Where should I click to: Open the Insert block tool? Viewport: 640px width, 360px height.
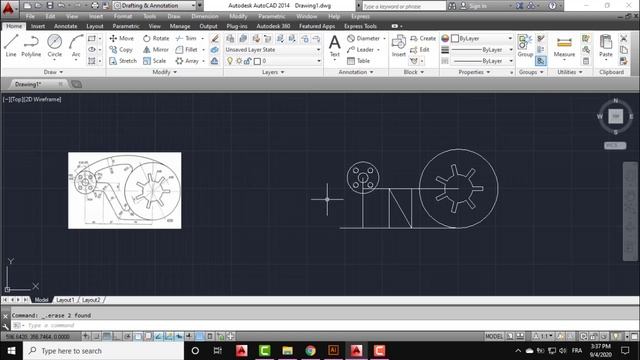click(398, 45)
